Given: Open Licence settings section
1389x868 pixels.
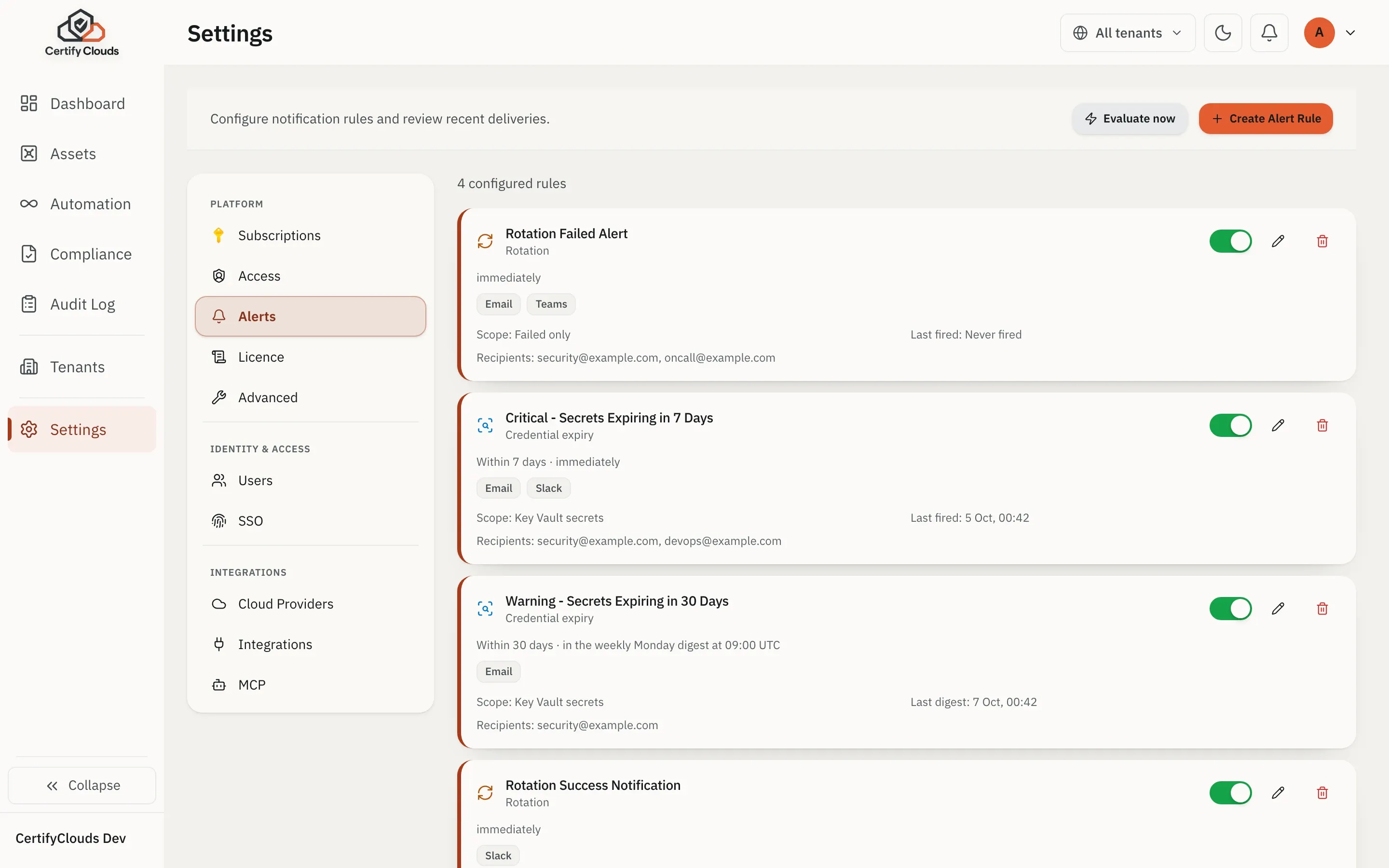Looking at the screenshot, I should pyautogui.click(x=311, y=357).
